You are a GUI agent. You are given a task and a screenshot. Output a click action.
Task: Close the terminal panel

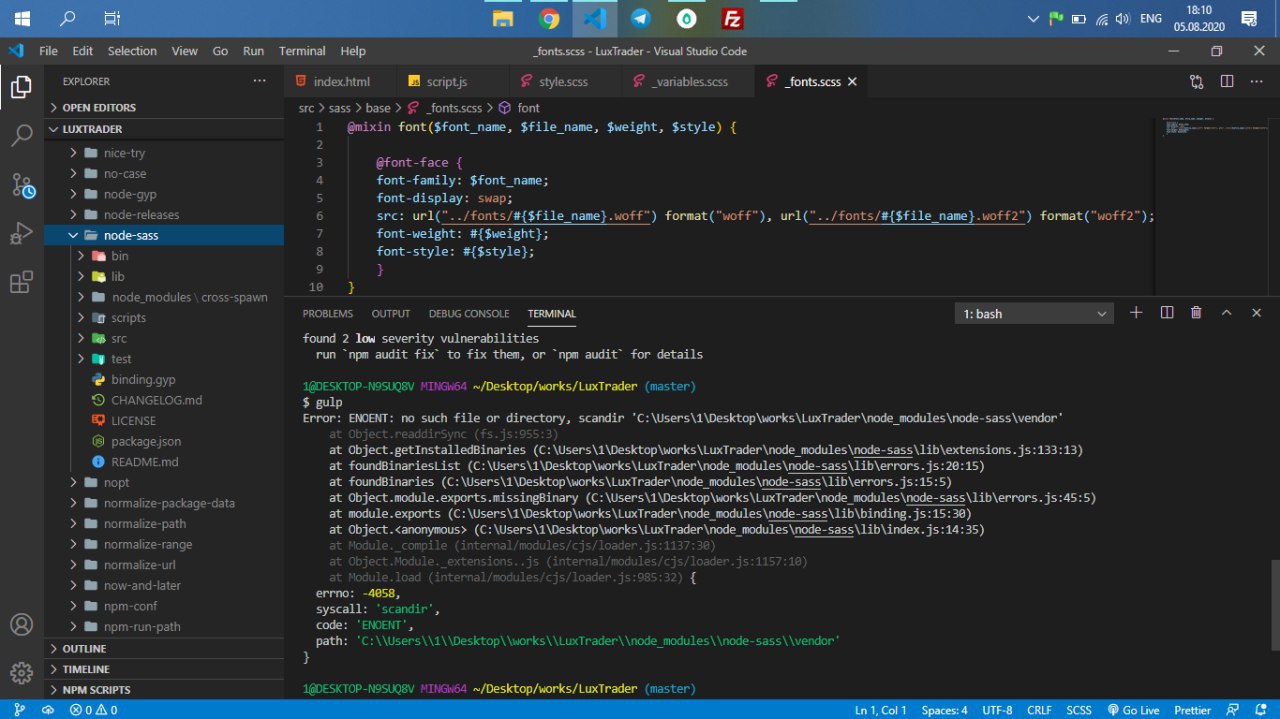(1257, 313)
